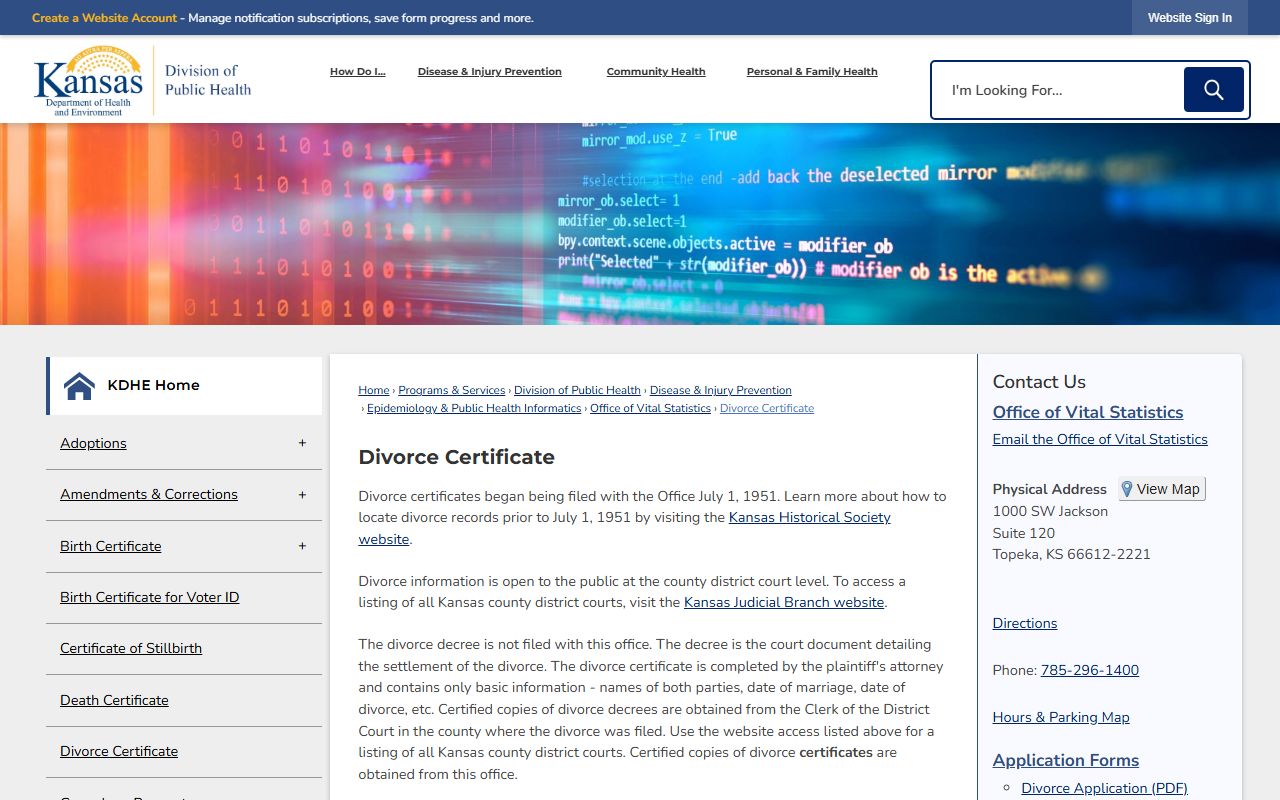Open the Kansas Judicial Branch website link
Screen dimensions: 1280x800
[784, 602]
